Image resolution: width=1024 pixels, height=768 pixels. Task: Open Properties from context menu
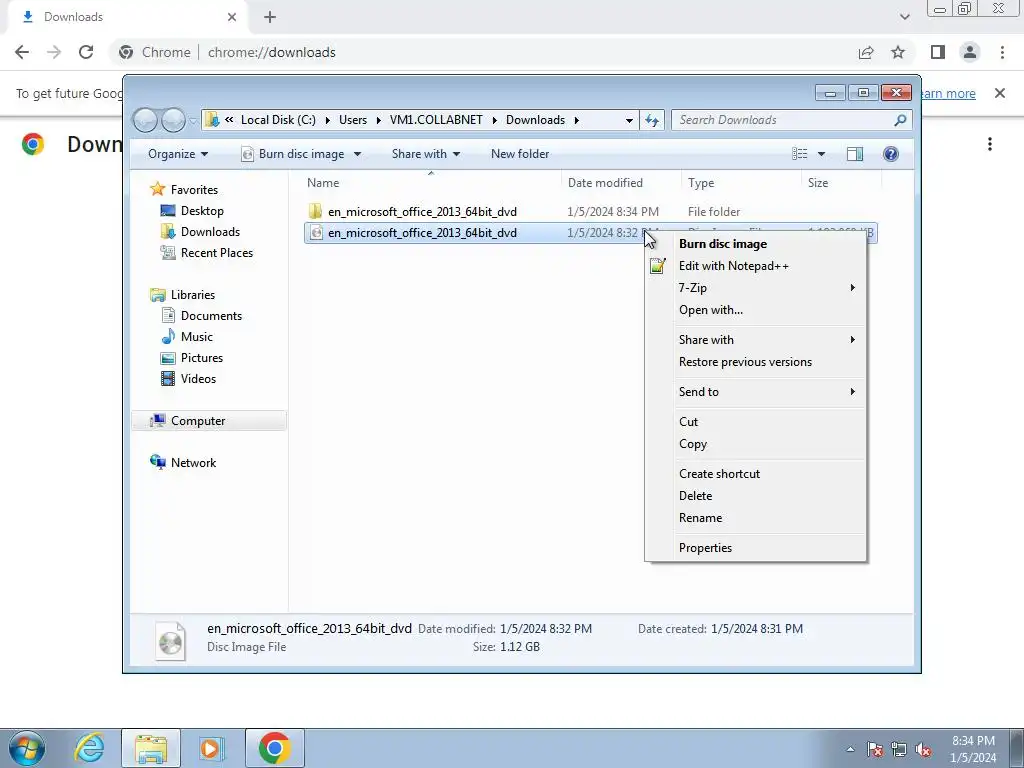pyautogui.click(x=705, y=548)
